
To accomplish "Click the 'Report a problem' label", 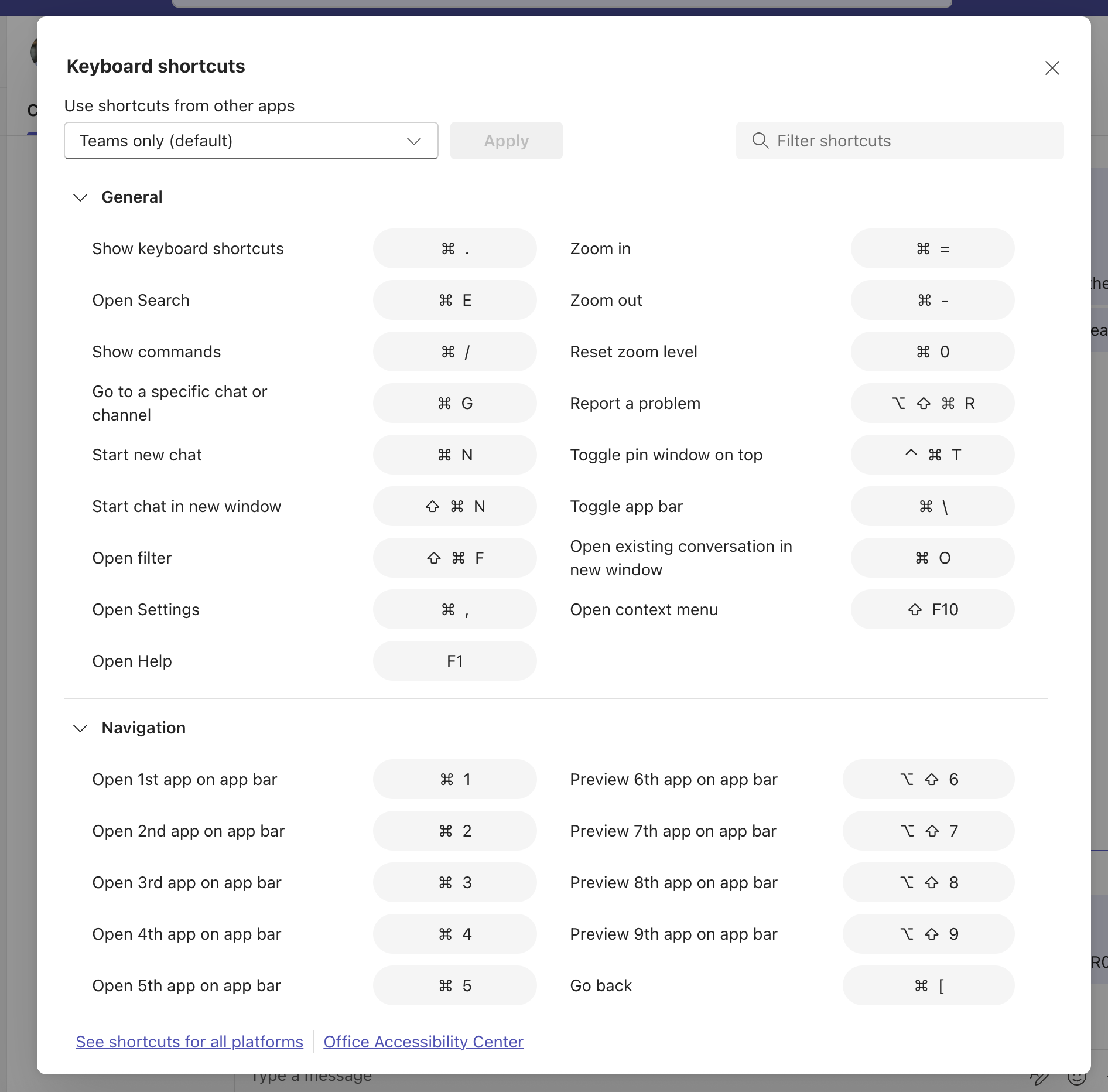I will [635, 403].
